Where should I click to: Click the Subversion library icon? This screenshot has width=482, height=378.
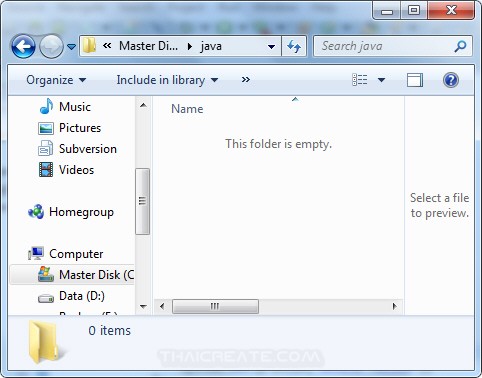coord(46,148)
